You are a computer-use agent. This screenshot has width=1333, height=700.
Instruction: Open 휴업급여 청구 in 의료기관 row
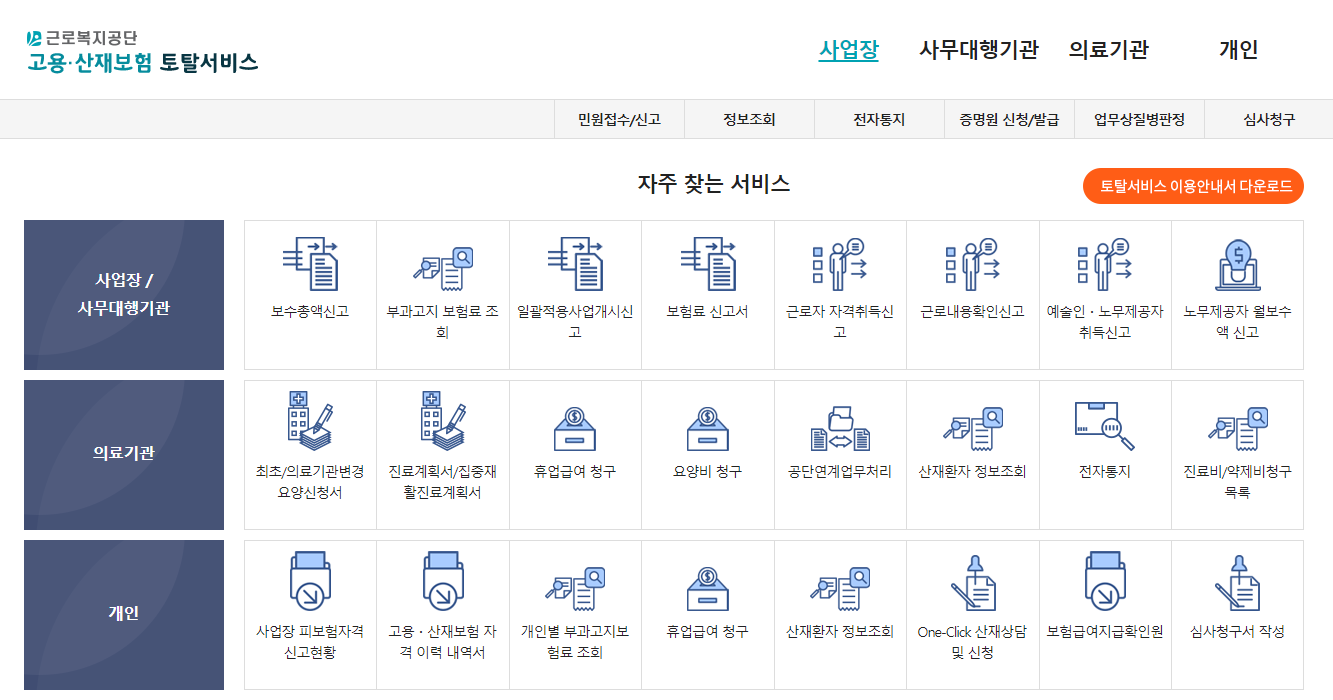pyautogui.click(x=575, y=429)
